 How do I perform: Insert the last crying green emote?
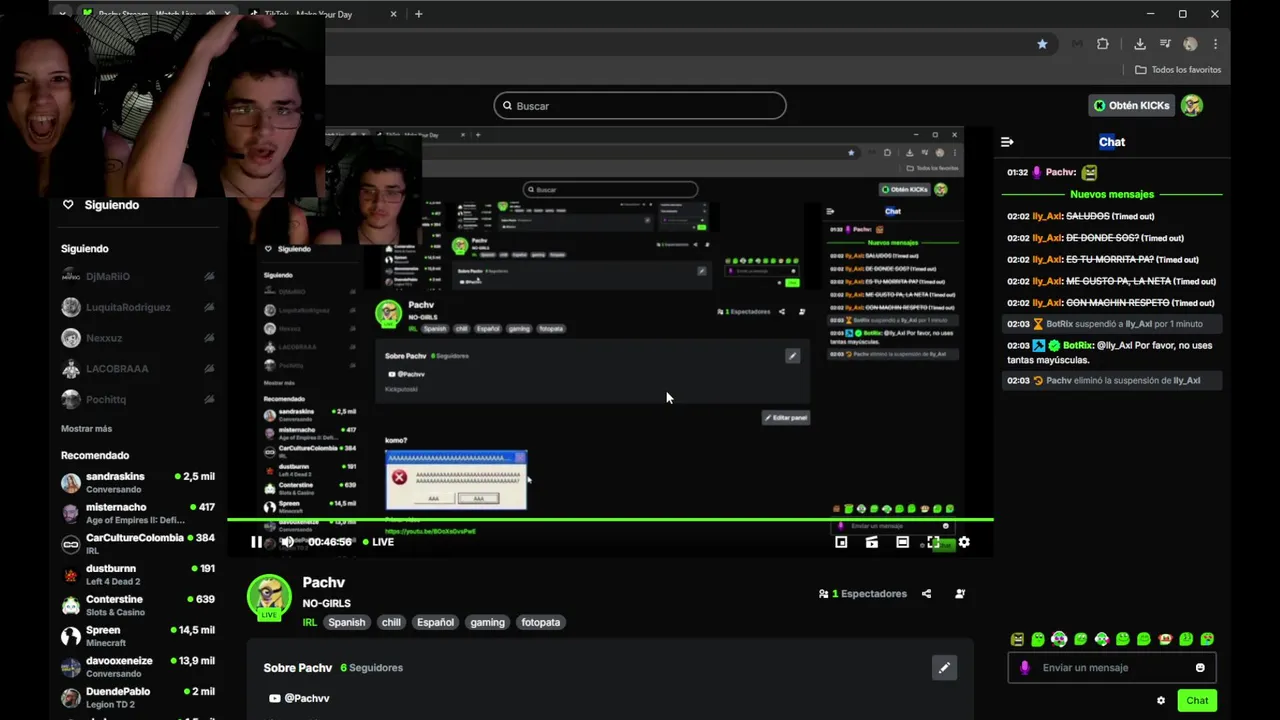(1207, 639)
